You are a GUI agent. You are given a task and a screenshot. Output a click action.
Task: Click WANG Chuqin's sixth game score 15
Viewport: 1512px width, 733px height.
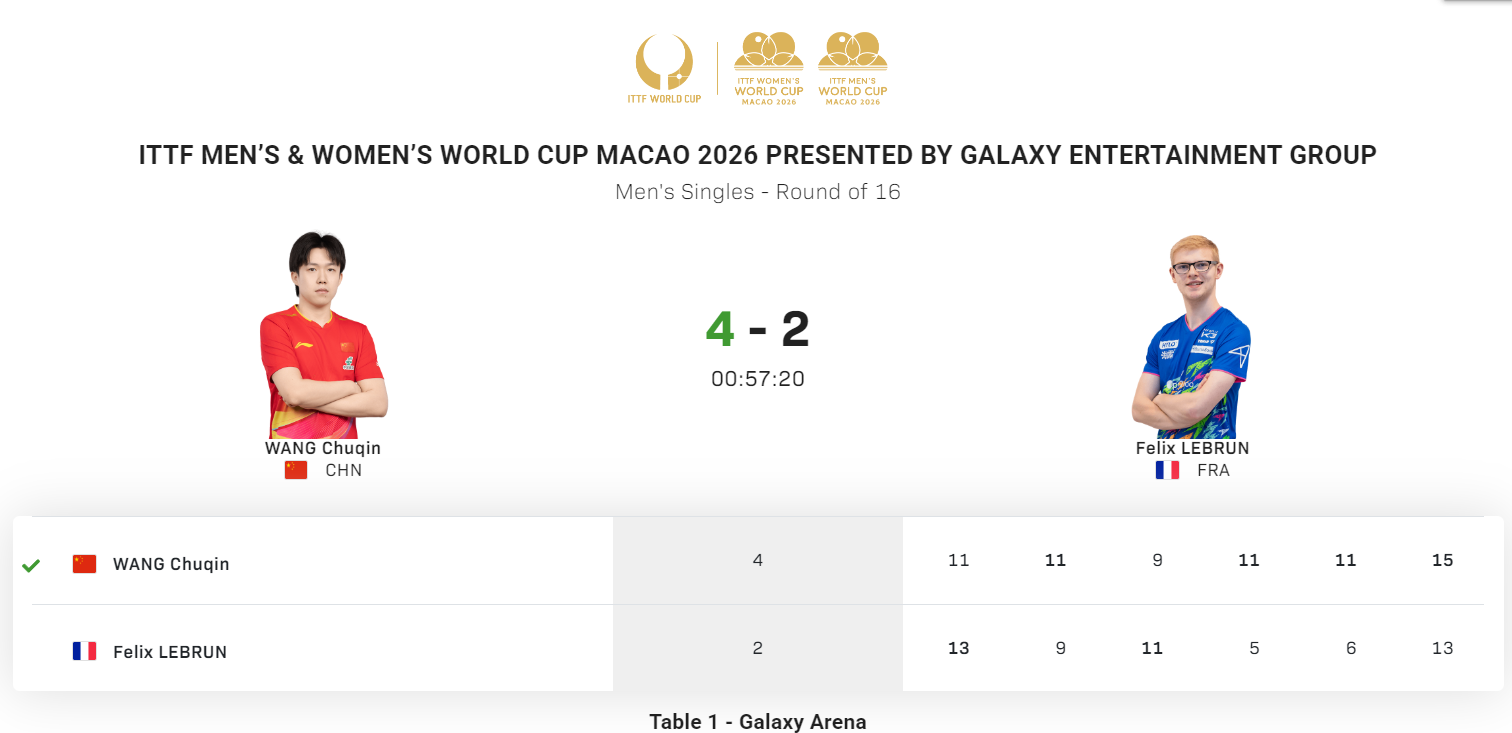point(1442,560)
